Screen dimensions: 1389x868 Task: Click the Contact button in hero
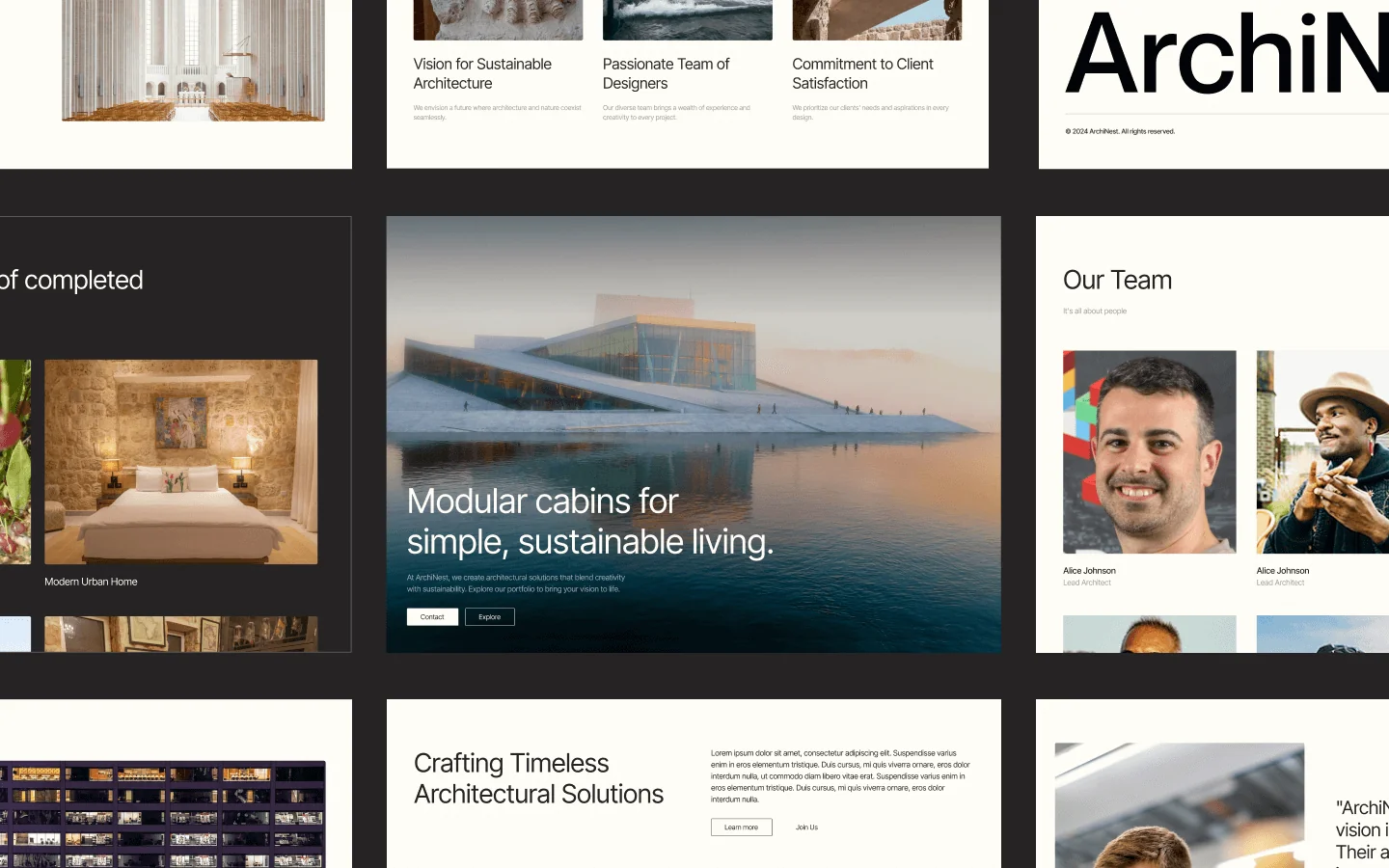pyautogui.click(x=432, y=617)
